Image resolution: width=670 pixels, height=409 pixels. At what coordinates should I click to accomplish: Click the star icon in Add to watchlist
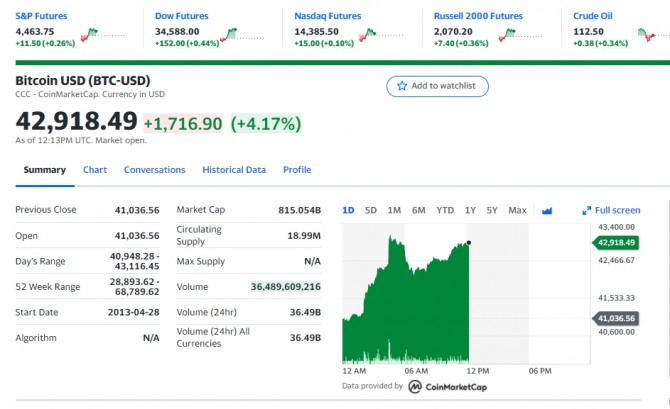pos(402,87)
